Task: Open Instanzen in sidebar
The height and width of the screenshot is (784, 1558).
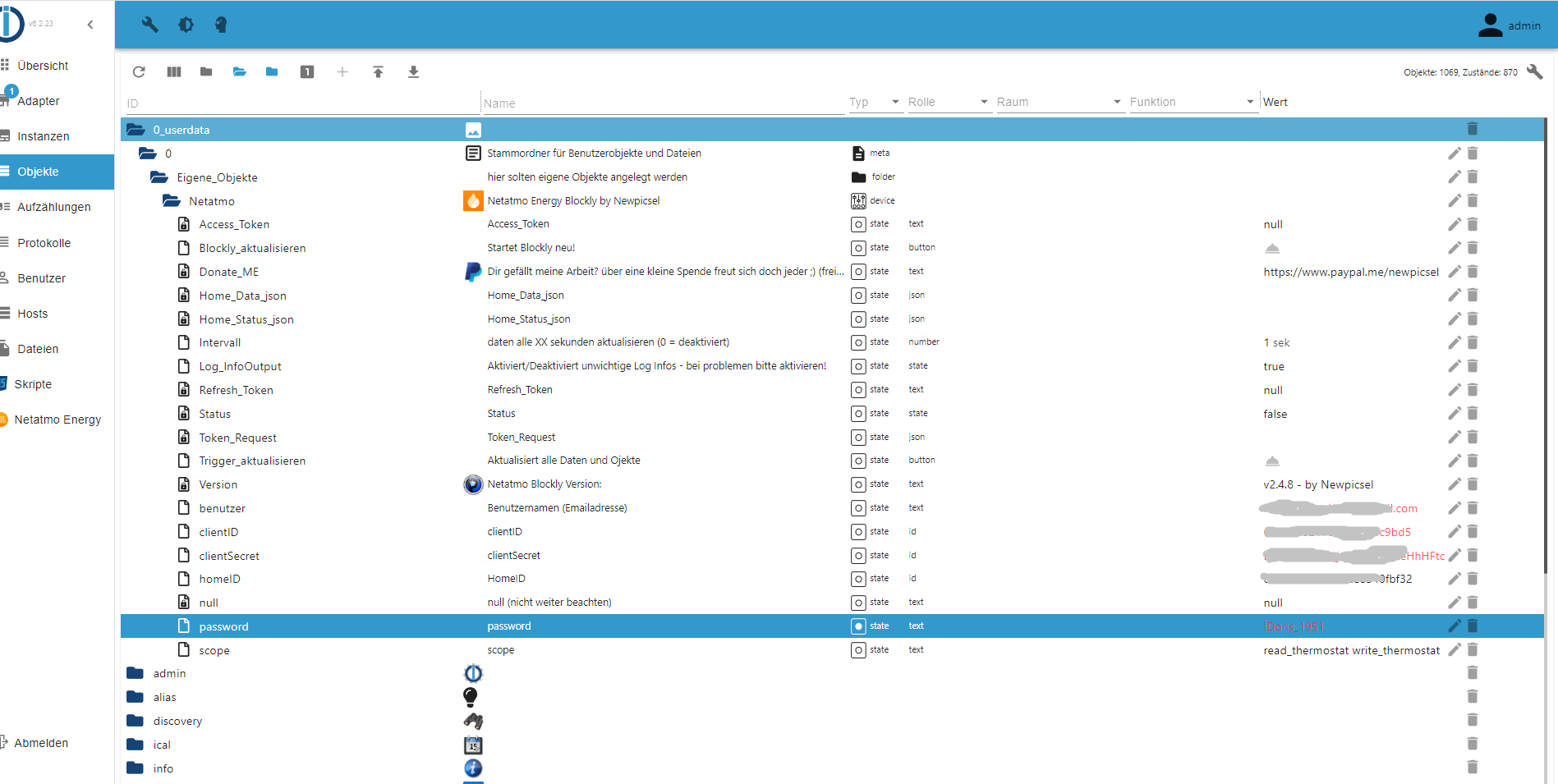Action: tap(57, 136)
